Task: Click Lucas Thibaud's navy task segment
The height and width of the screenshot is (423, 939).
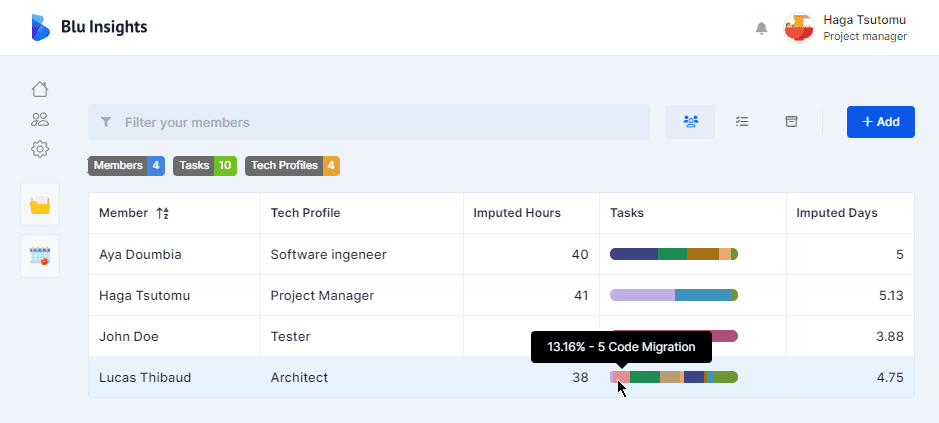Action: tap(694, 377)
